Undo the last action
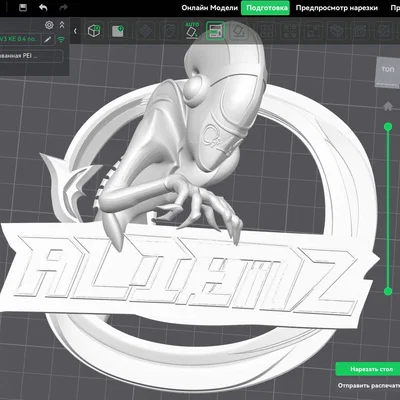 (43, 8)
